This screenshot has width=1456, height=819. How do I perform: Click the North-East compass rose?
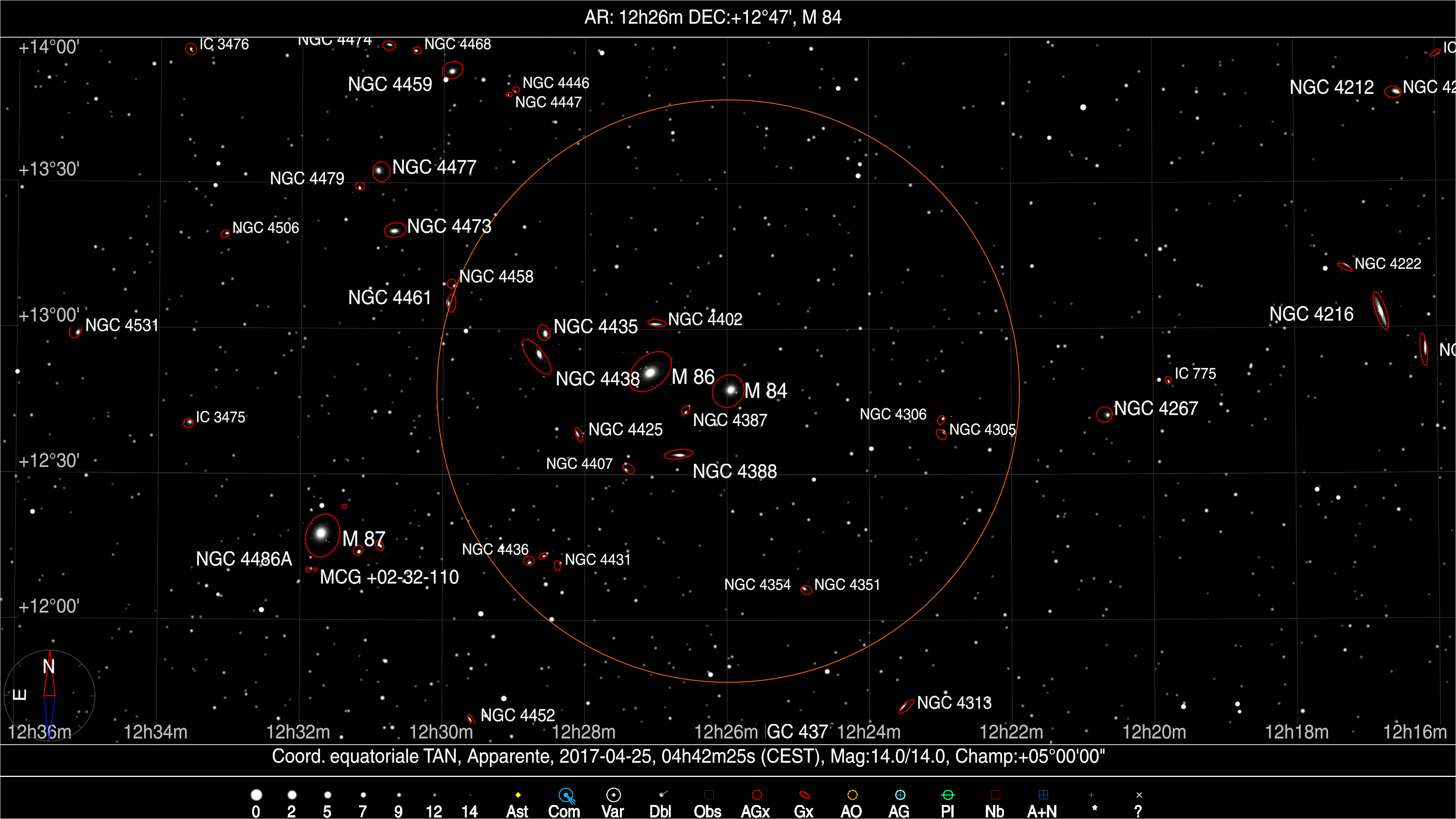coord(49,695)
